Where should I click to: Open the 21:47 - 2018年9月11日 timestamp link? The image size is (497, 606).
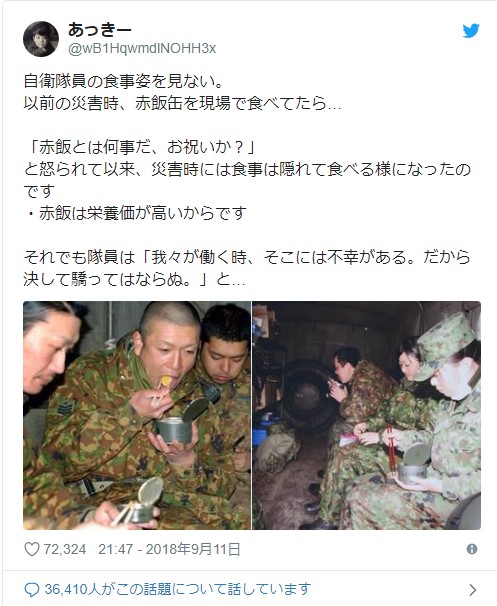tap(169, 549)
